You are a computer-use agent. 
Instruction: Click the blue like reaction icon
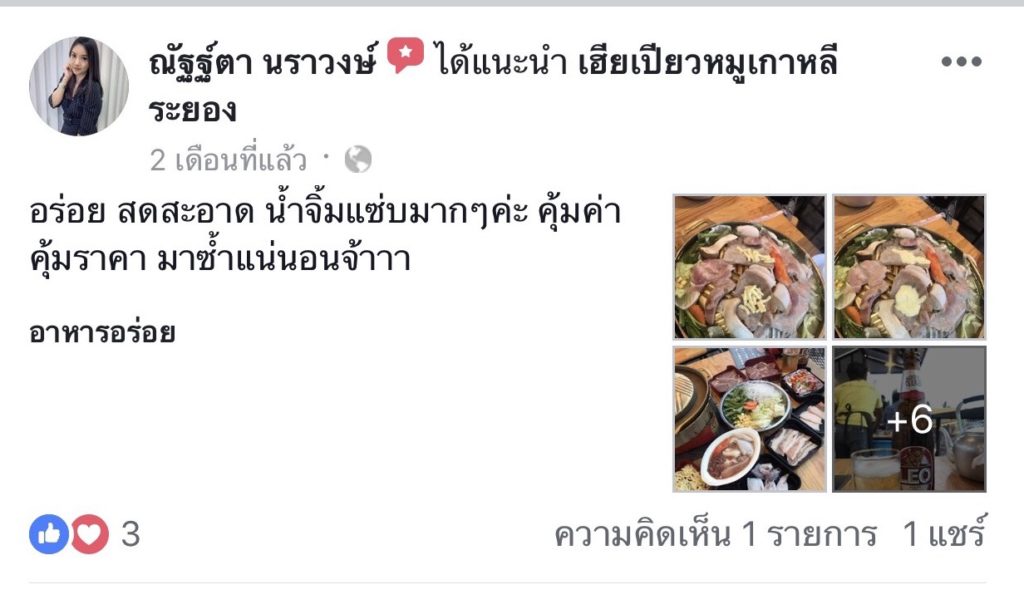48,534
